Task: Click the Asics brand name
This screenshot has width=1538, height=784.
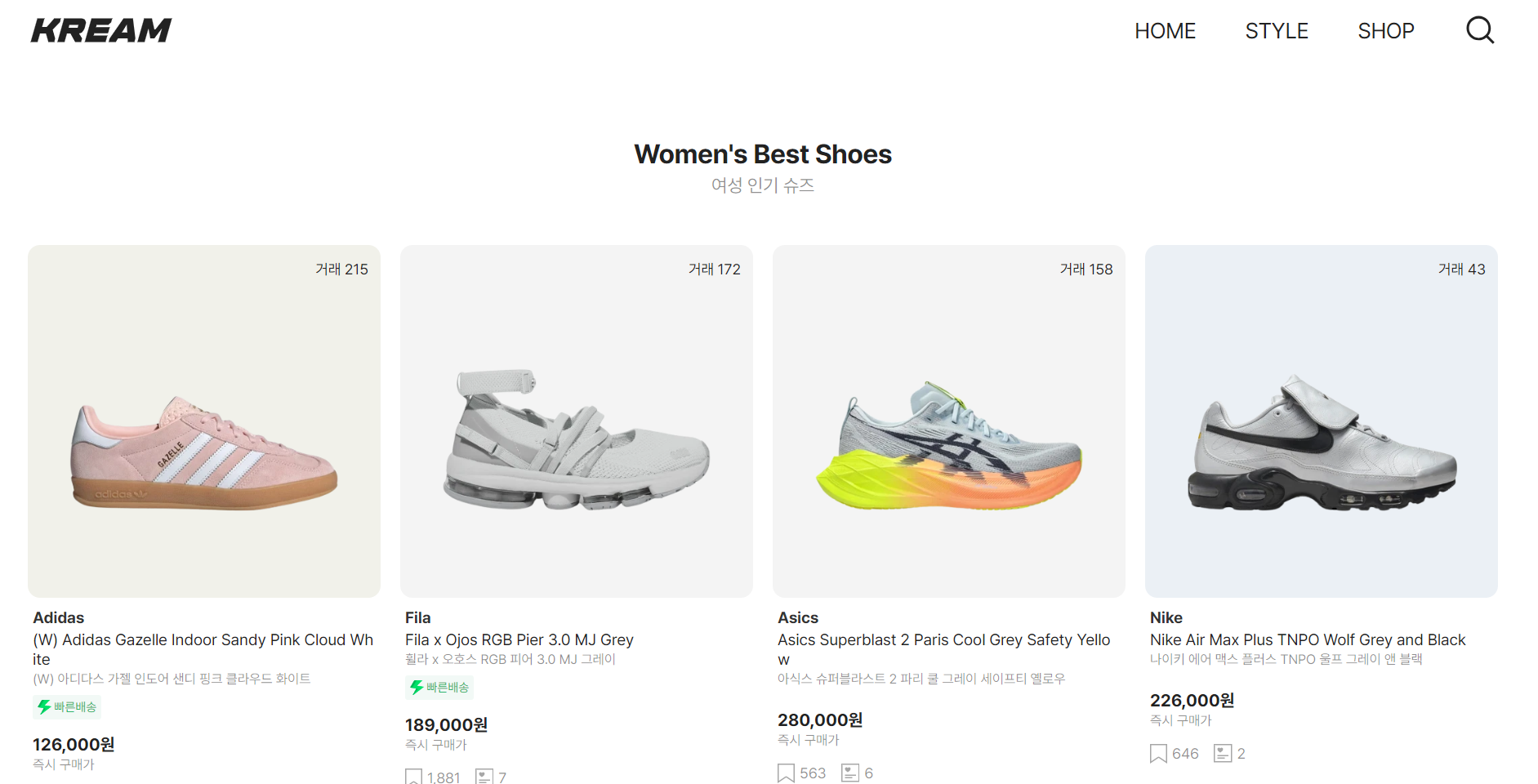Action: pos(798,618)
